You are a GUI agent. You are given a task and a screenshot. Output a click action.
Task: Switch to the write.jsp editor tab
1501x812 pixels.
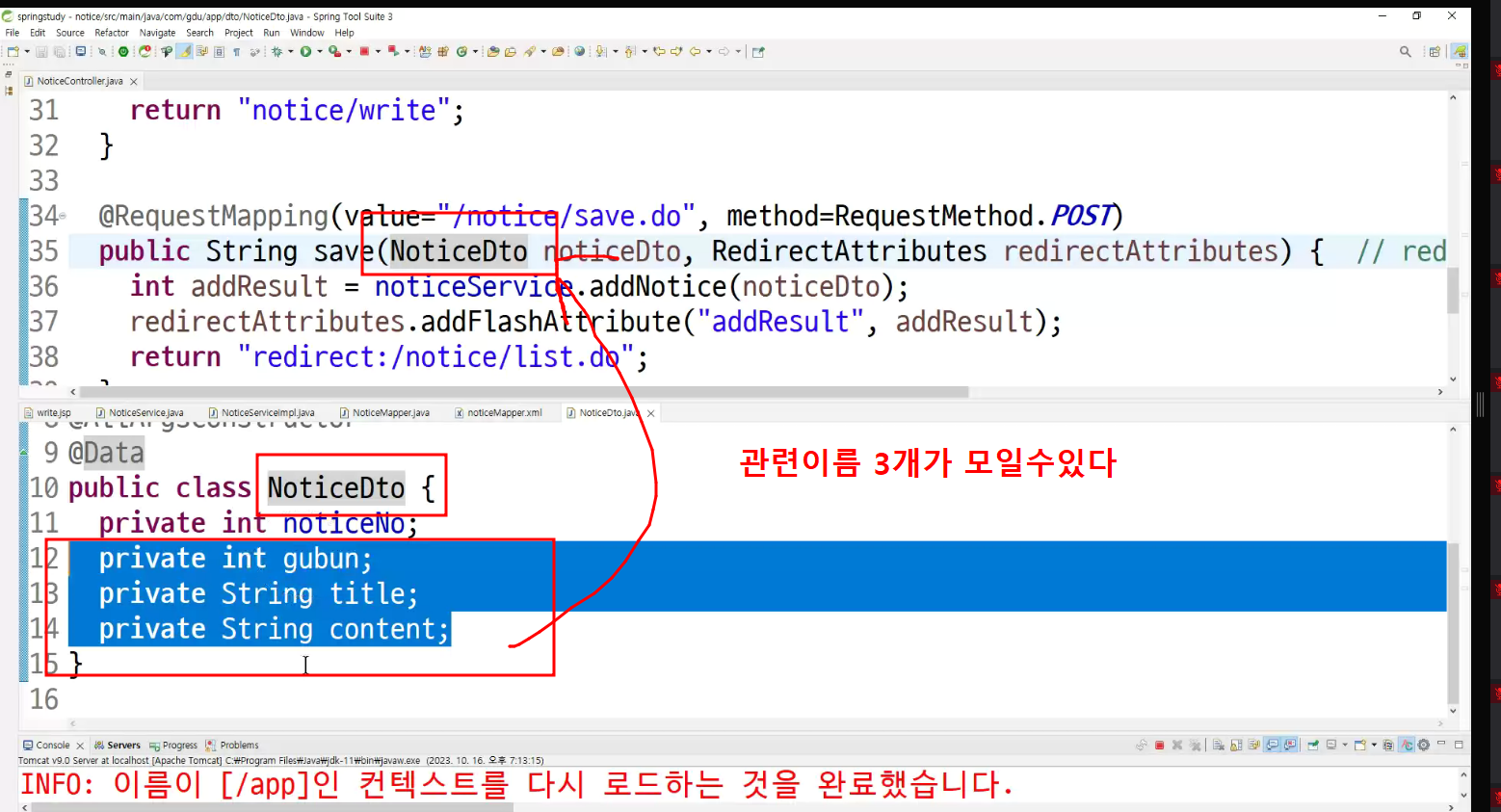(x=48, y=413)
